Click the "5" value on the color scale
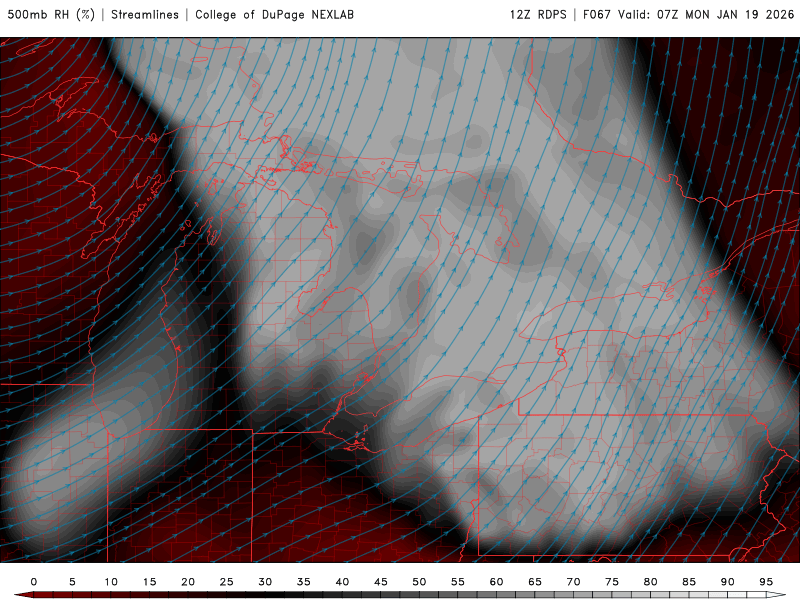800x600 pixels. pyautogui.click(x=72, y=582)
